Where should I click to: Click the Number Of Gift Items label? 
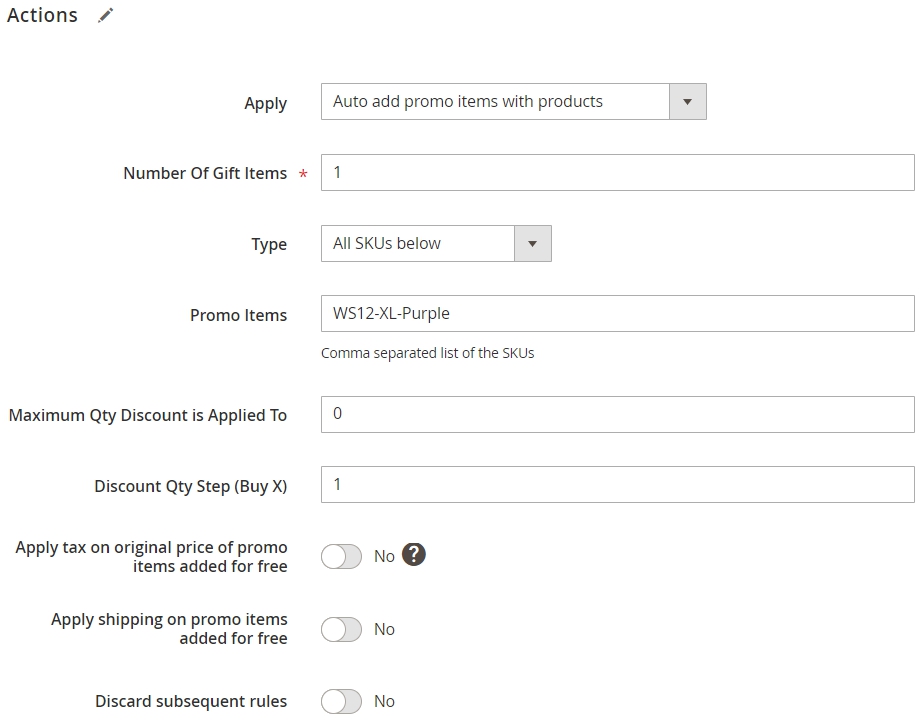pos(205,173)
